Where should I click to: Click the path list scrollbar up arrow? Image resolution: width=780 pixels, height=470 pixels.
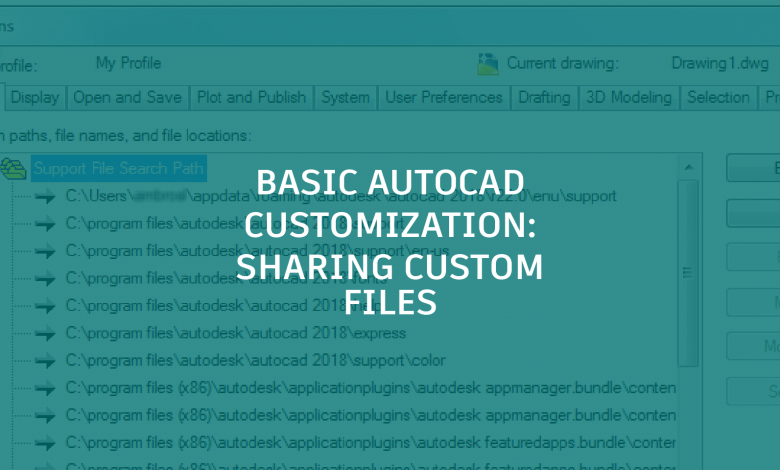[x=687, y=165]
